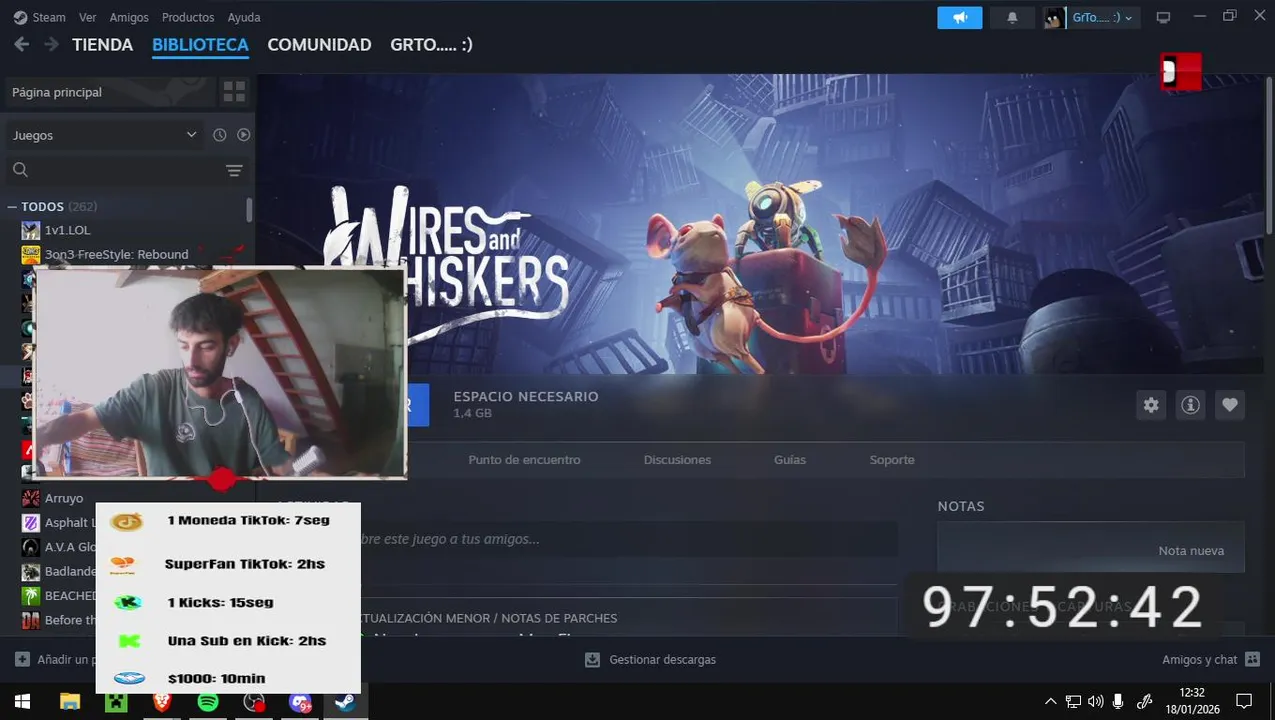Open Windows notification center icon
The width and height of the screenshot is (1275, 720).
click(x=1244, y=702)
